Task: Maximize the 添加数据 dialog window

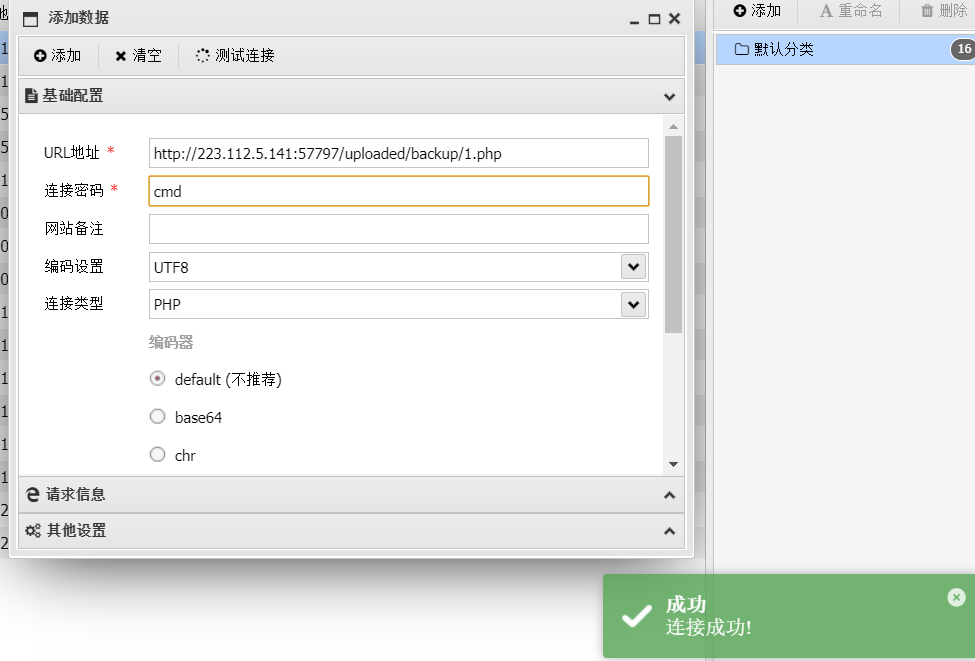Action: pos(654,19)
